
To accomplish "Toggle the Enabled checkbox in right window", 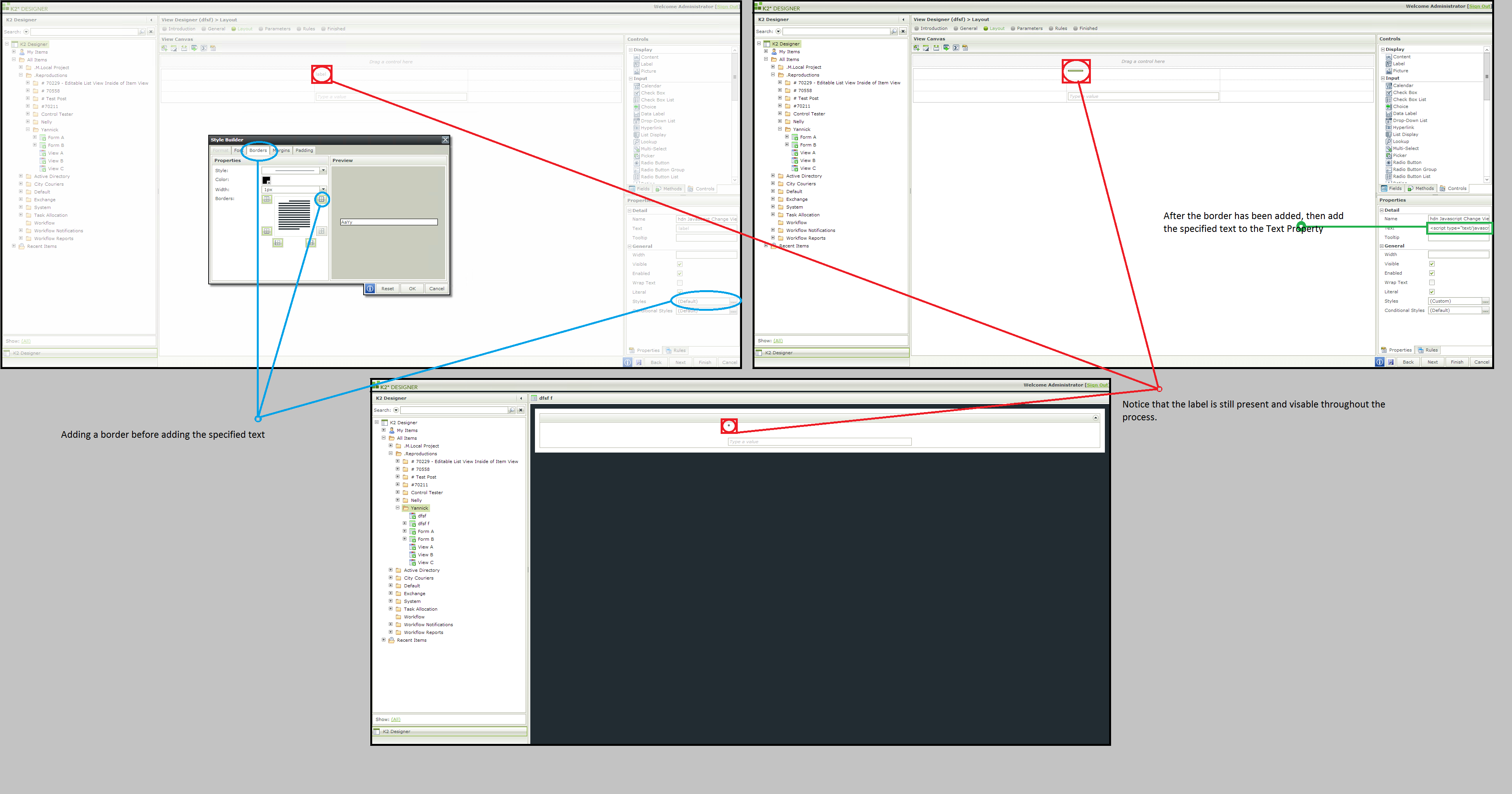I will click(x=1432, y=273).
